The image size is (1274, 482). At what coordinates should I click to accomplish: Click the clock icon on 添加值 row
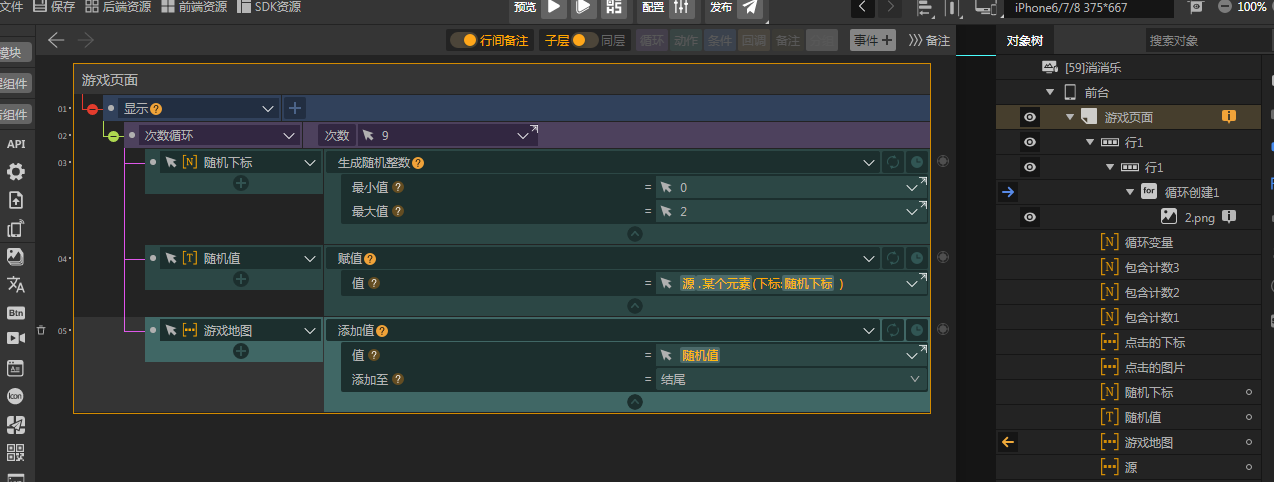[917, 330]
